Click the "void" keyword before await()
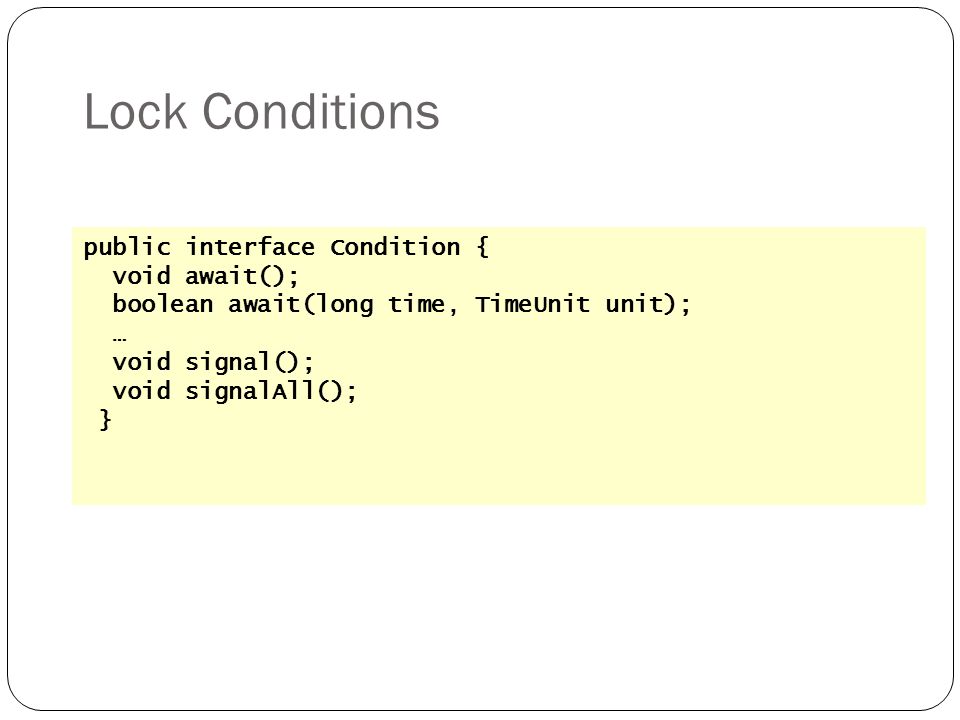 pos(141,276)
